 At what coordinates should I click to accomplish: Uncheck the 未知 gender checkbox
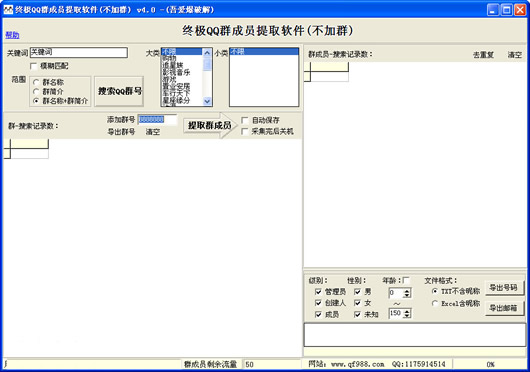[x=357, y=314]
